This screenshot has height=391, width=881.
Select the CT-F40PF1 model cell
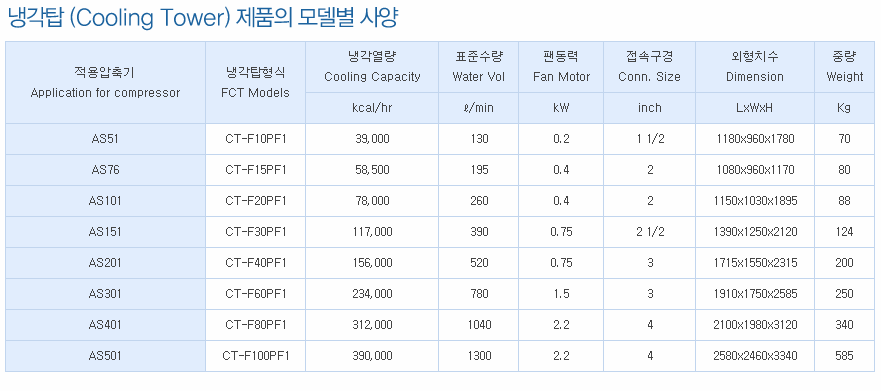(256, 262)
